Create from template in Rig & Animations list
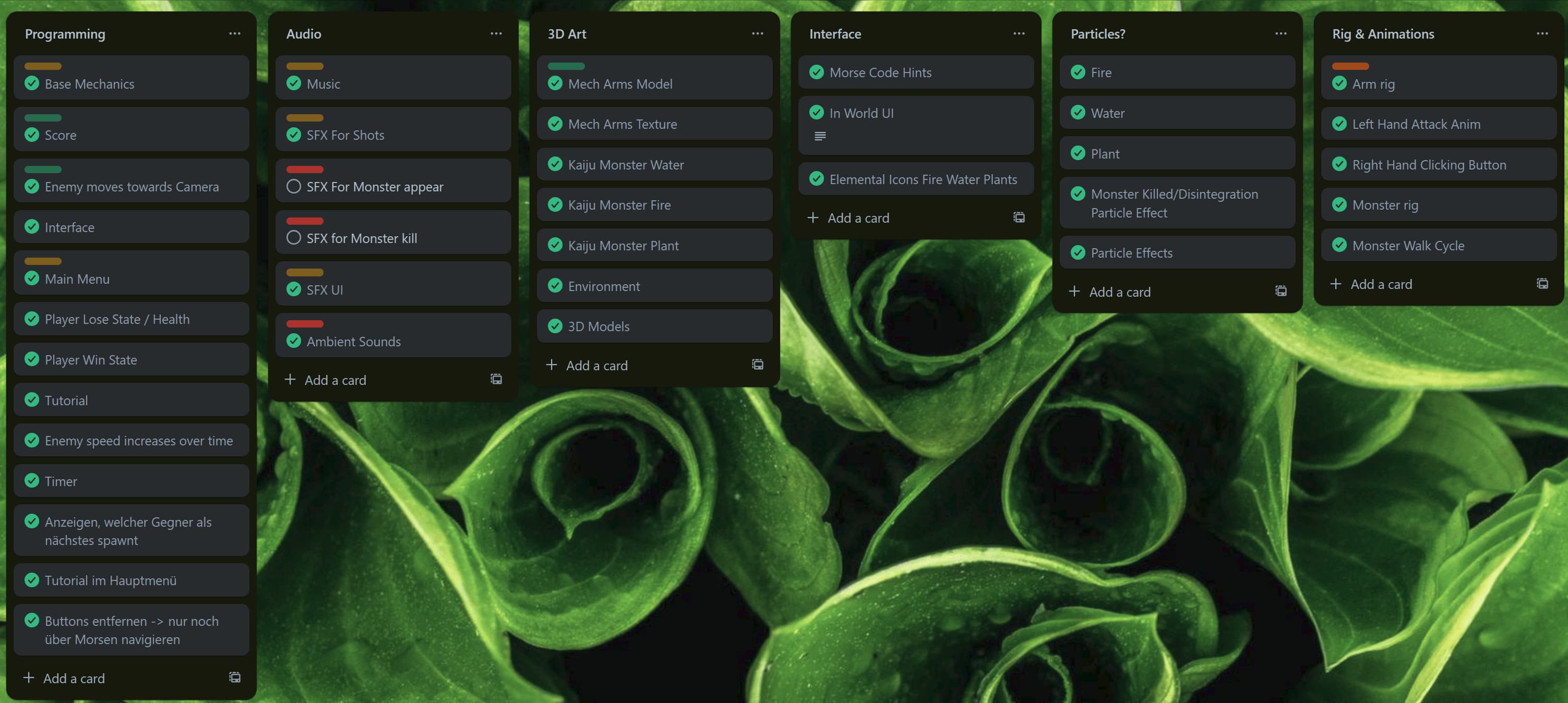 tap(1542, 284)
